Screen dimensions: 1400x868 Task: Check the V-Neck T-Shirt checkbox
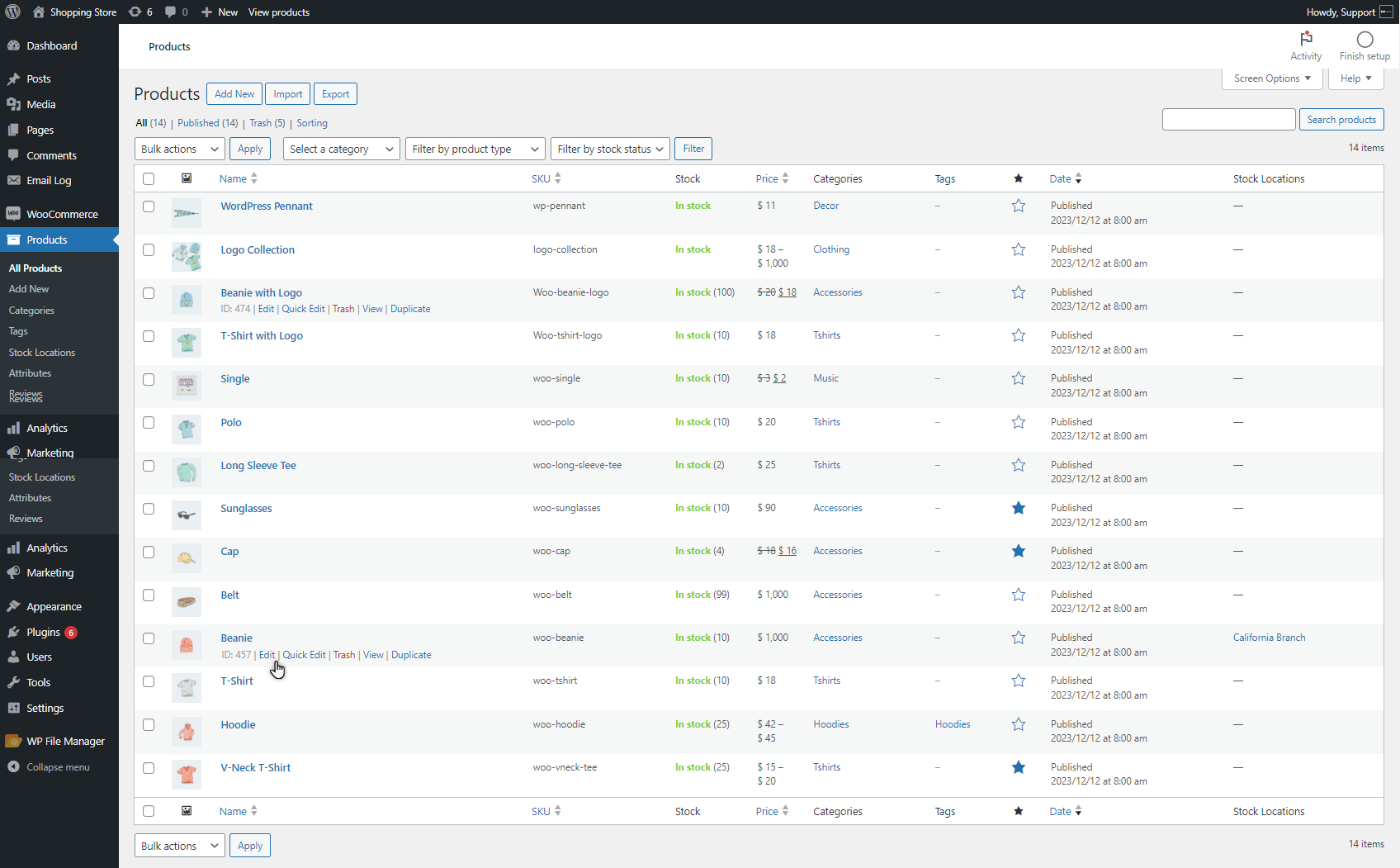[x=149, y=768]
